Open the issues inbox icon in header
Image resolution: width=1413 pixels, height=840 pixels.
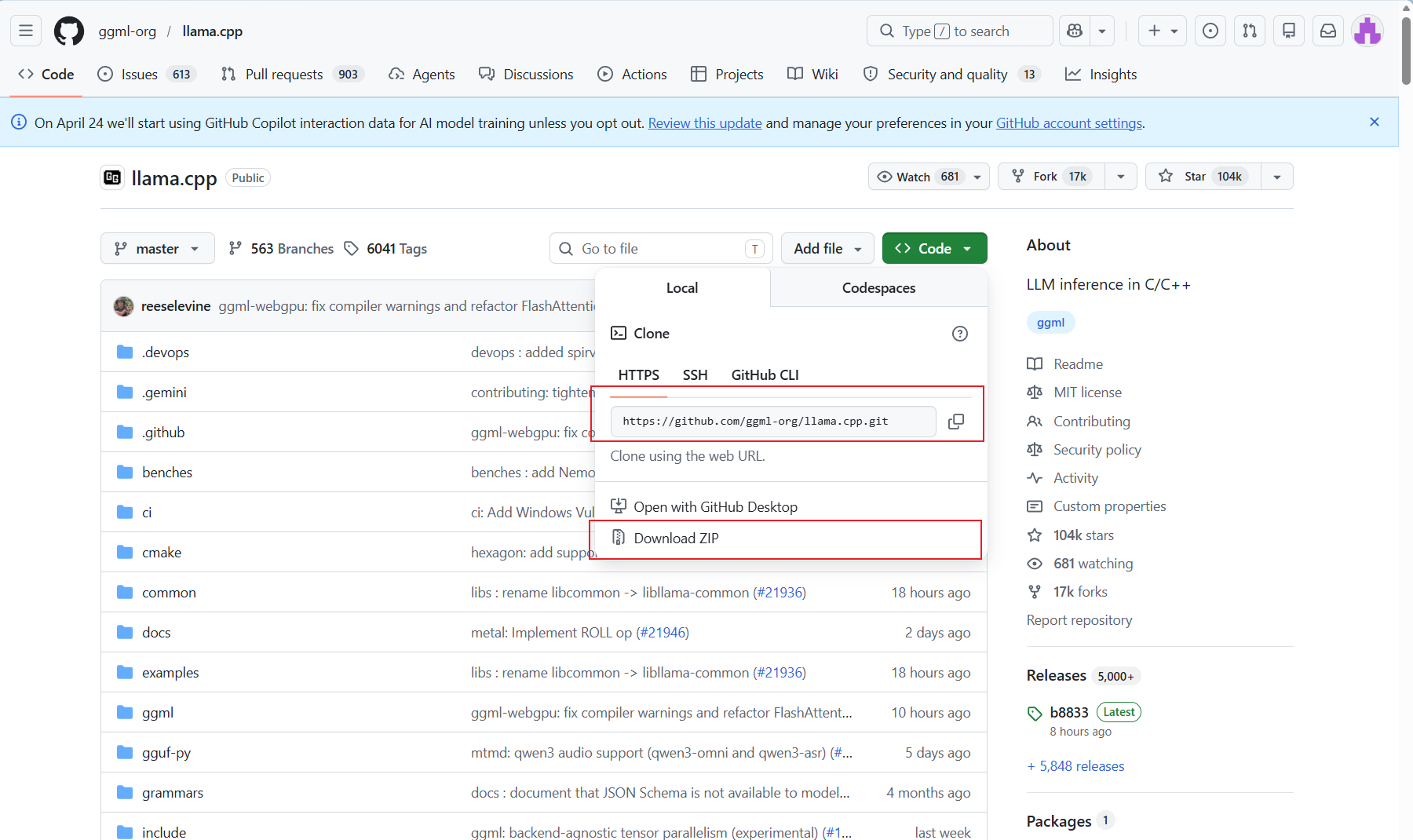1210,31
